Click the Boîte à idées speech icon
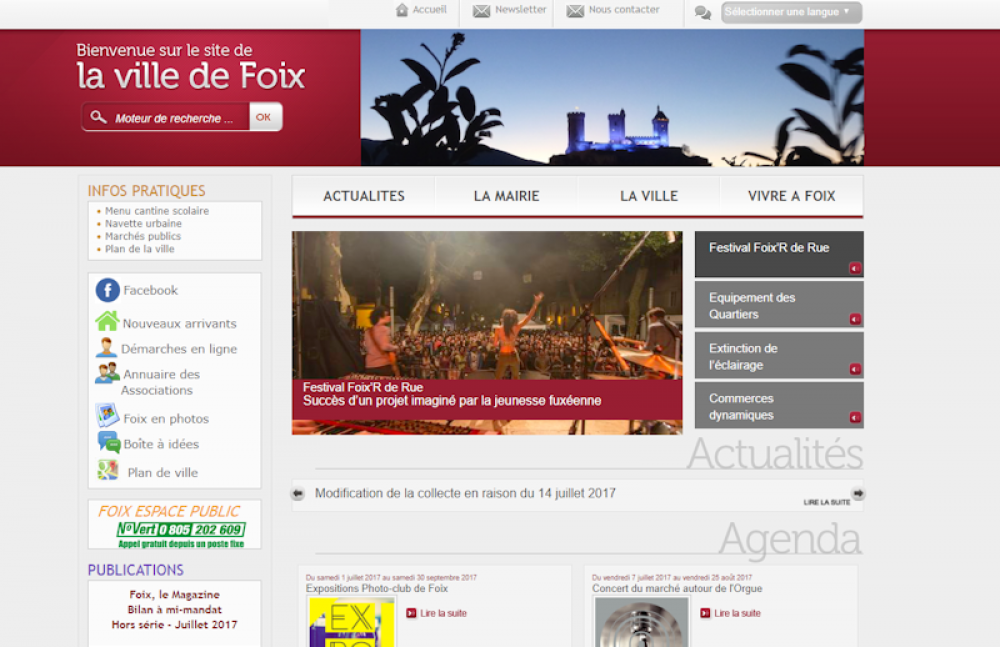 (x=108, y=443)
